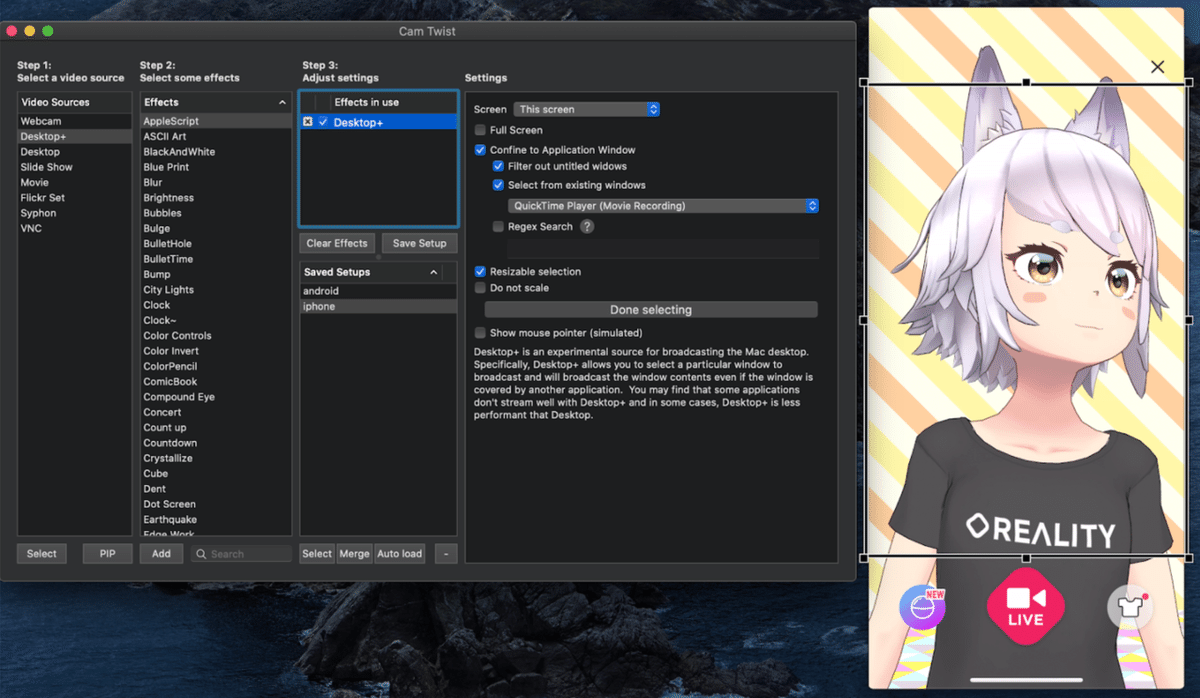Toggle Confine to Application Window
This screenshot has width=1200, height=698.
coord(480,150)
